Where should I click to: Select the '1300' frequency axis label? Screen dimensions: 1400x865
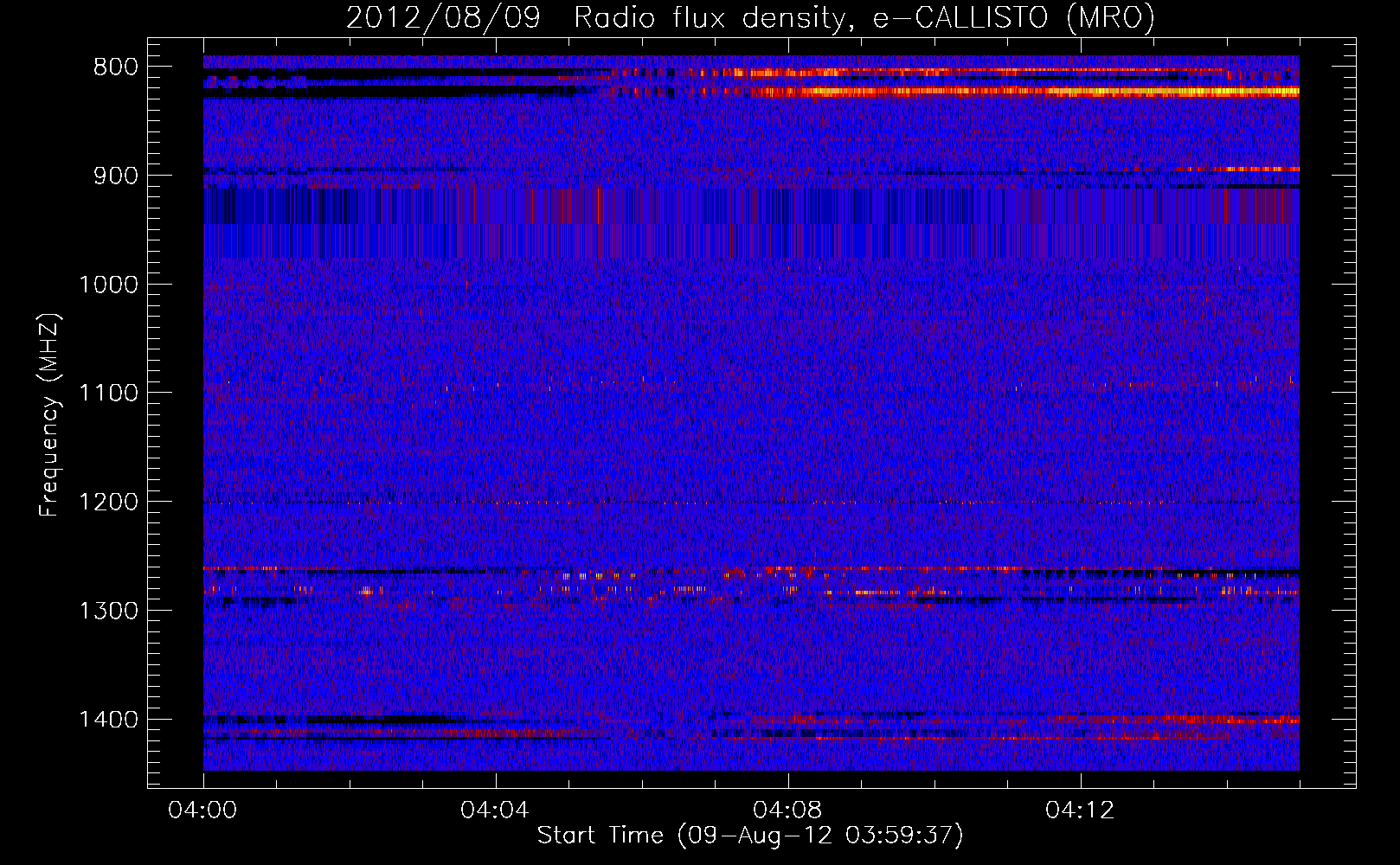[x=108, y=612]
